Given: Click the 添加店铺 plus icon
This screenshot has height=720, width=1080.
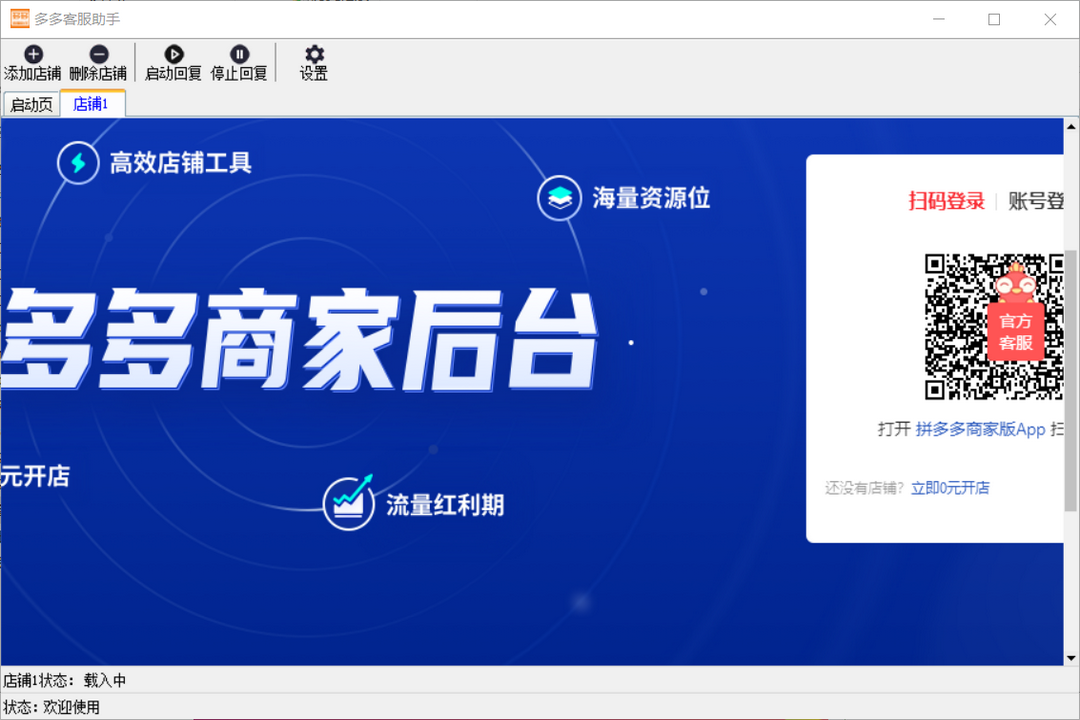Looking at the screenshot, I should (33, 53).
